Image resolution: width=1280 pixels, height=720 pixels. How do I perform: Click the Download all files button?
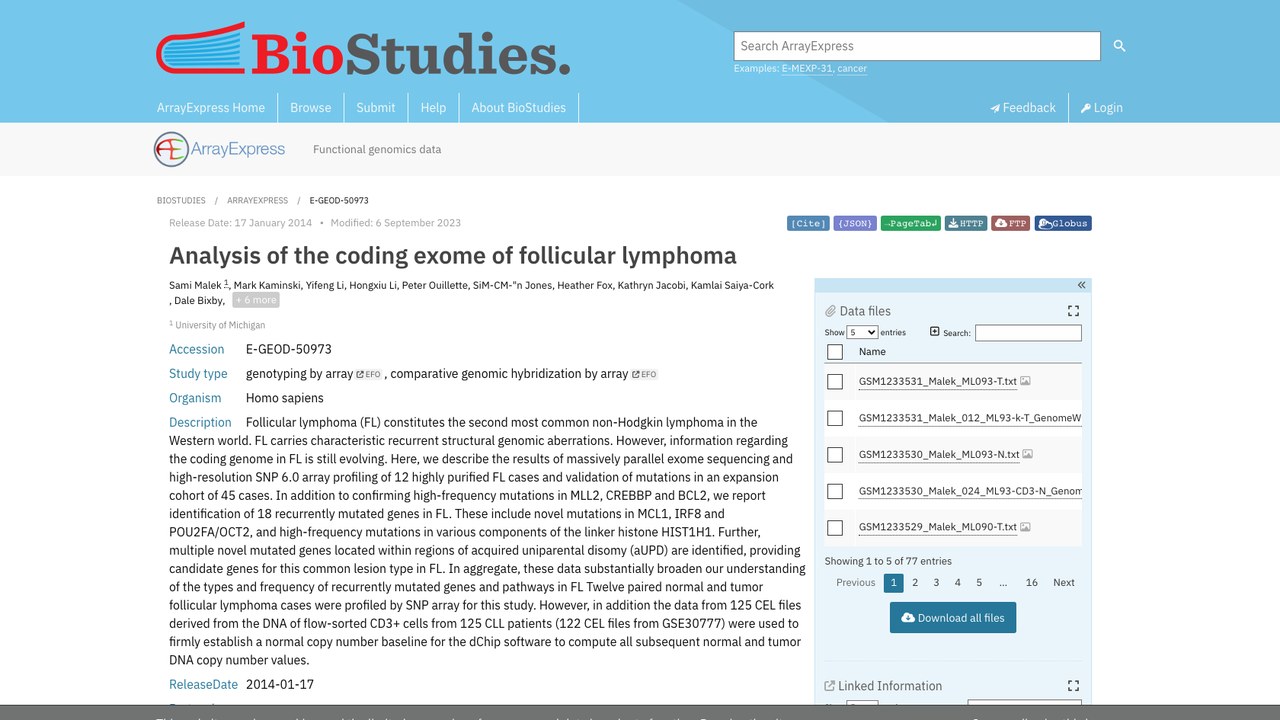[x=953, y=618]
